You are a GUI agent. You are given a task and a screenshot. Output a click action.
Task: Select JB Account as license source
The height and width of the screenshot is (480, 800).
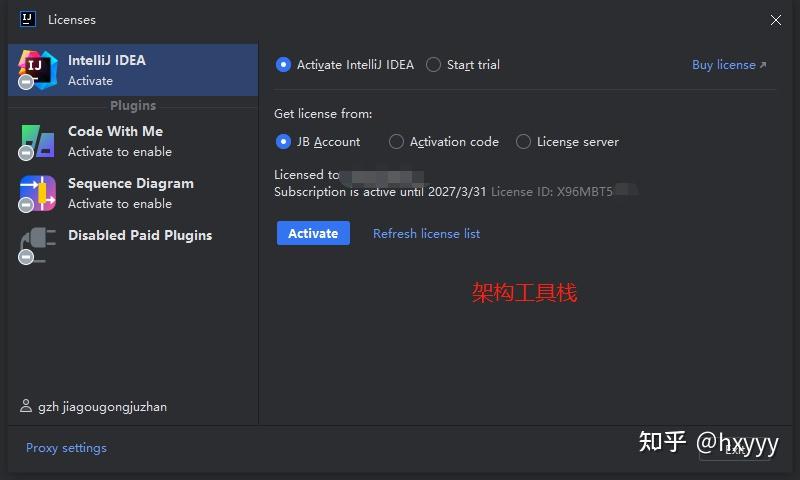point(283,142)
